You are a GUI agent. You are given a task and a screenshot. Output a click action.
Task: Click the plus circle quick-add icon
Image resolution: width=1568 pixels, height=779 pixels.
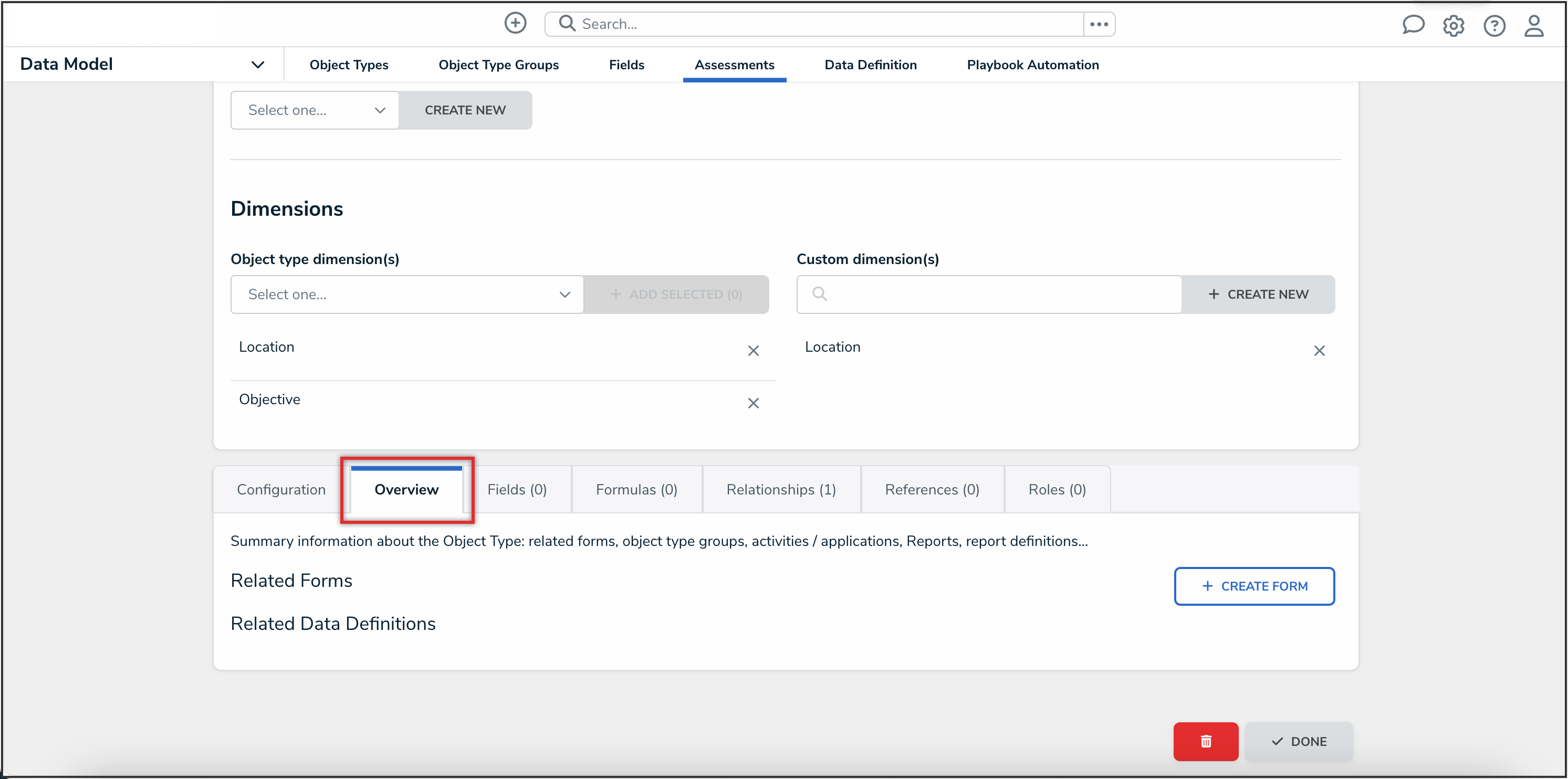(515, 23)
